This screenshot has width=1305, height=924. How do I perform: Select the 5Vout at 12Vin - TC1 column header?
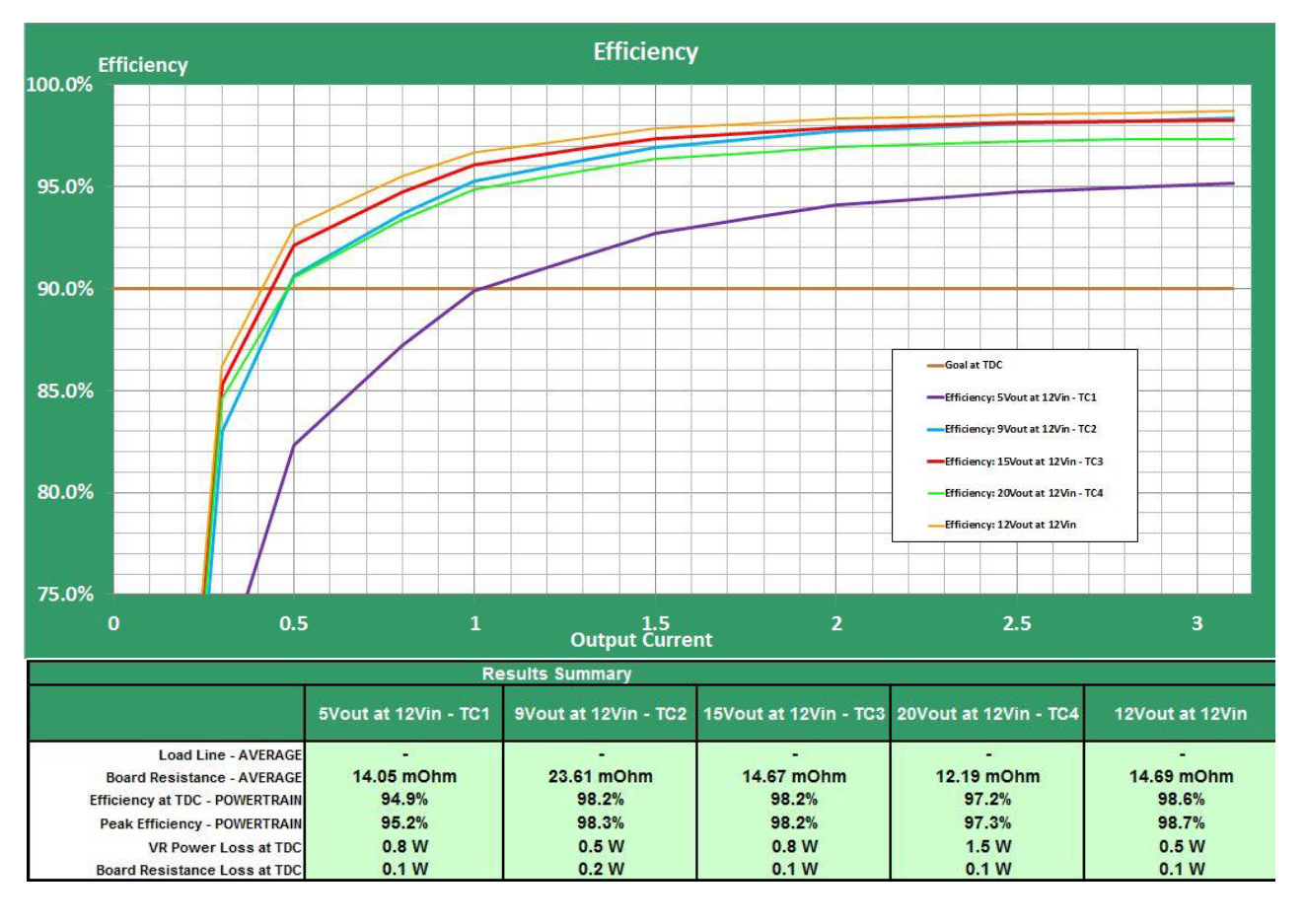[403, 714]
